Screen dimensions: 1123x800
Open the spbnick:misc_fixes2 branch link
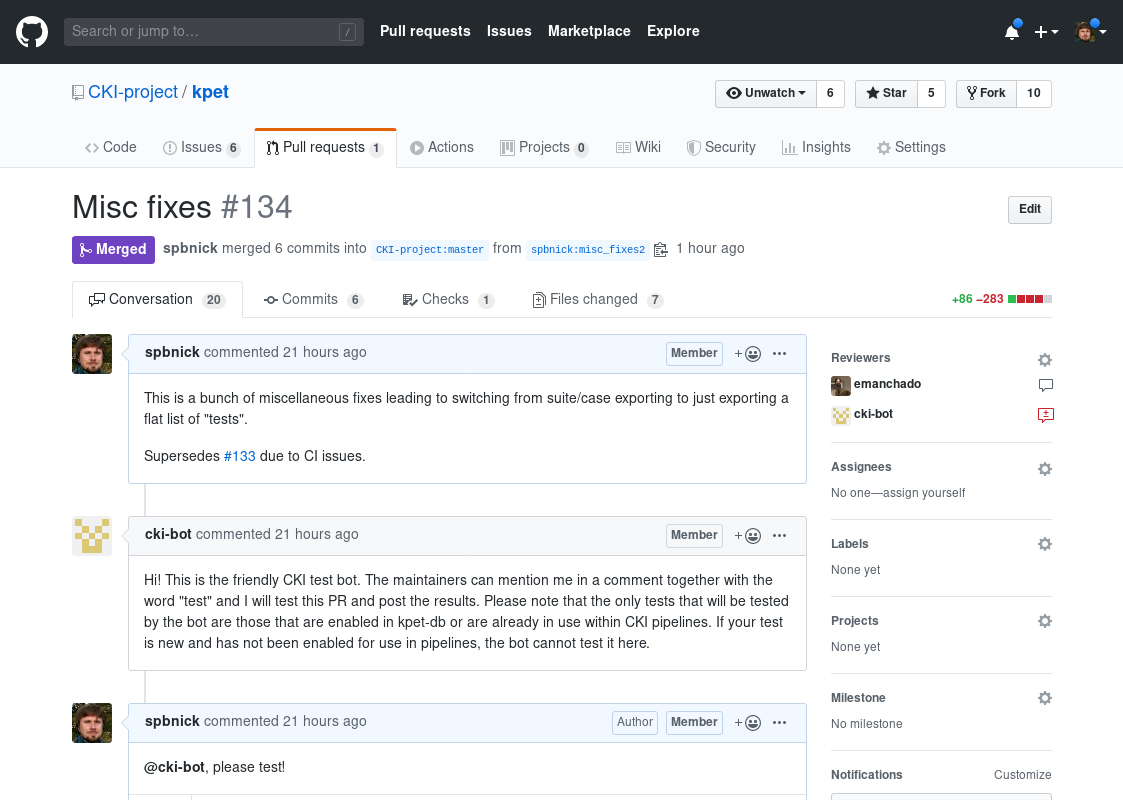[x=588, y=249]
